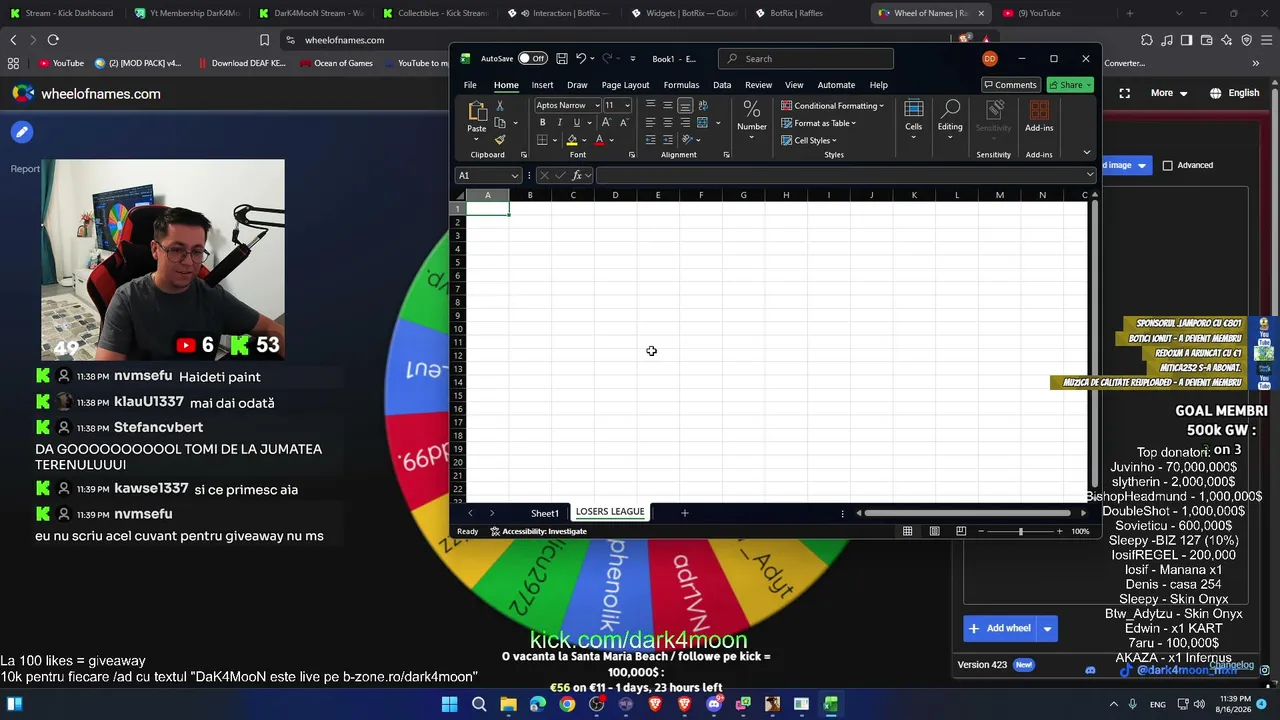Select the Excel icon in taskbar

[x=831, y=704]
